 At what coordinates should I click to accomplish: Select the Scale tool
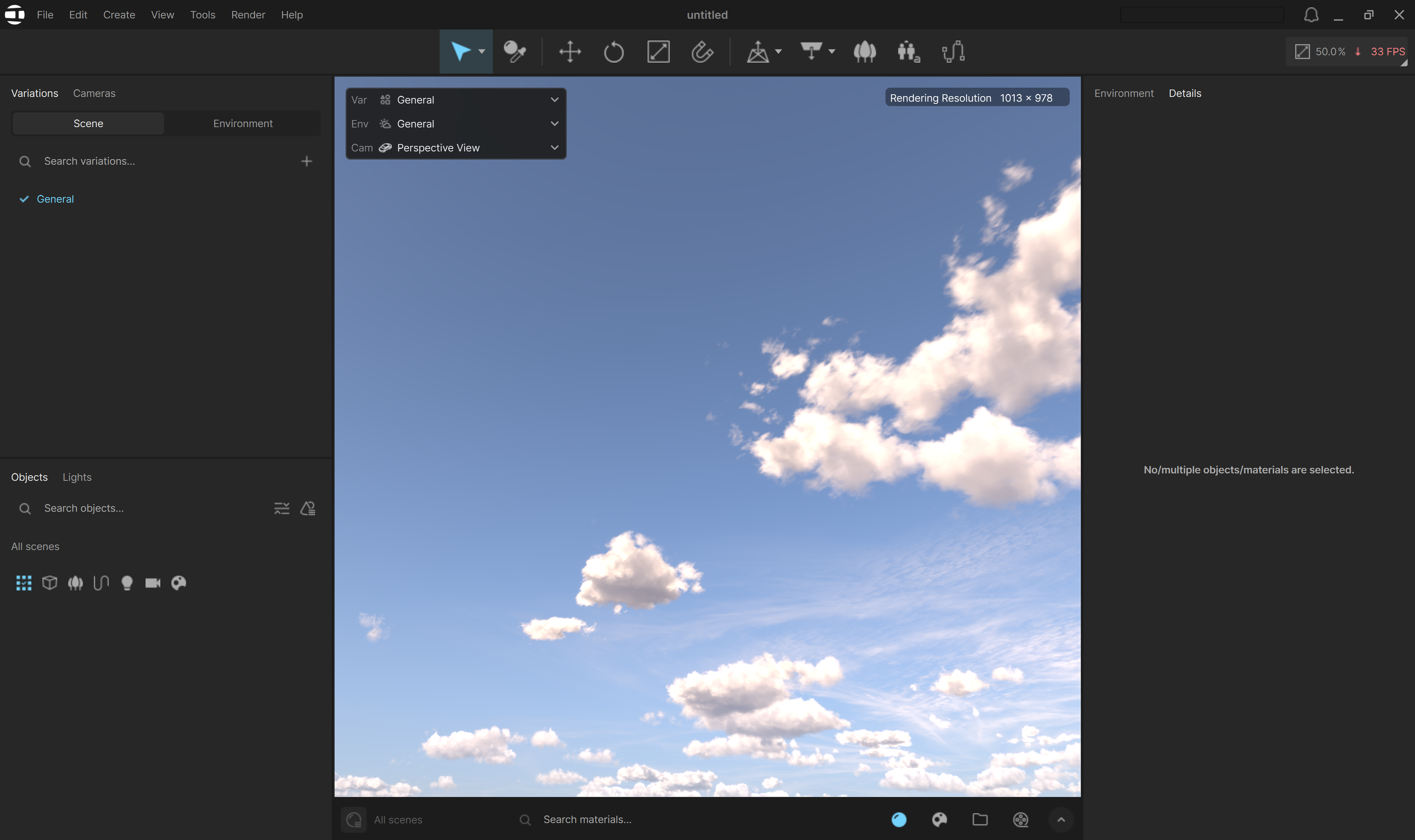tap(658, 52)
